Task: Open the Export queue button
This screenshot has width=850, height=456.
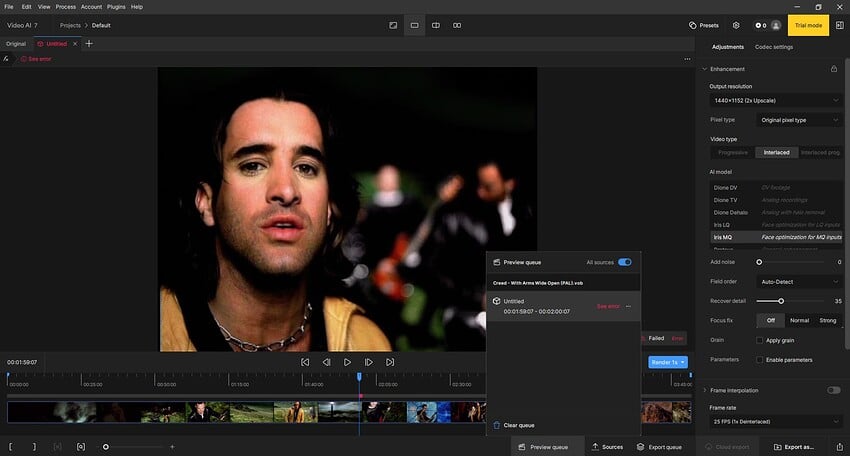Action: [659, 447]
